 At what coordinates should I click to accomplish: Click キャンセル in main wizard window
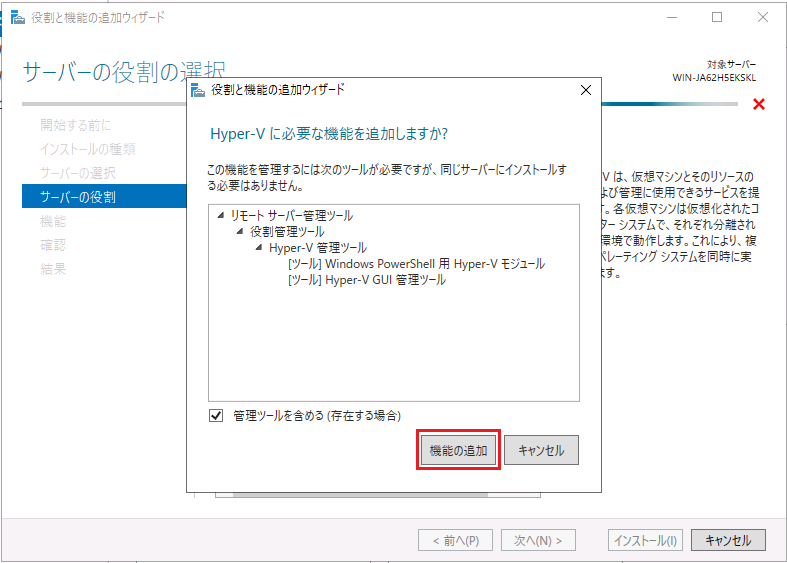(728, 540)
